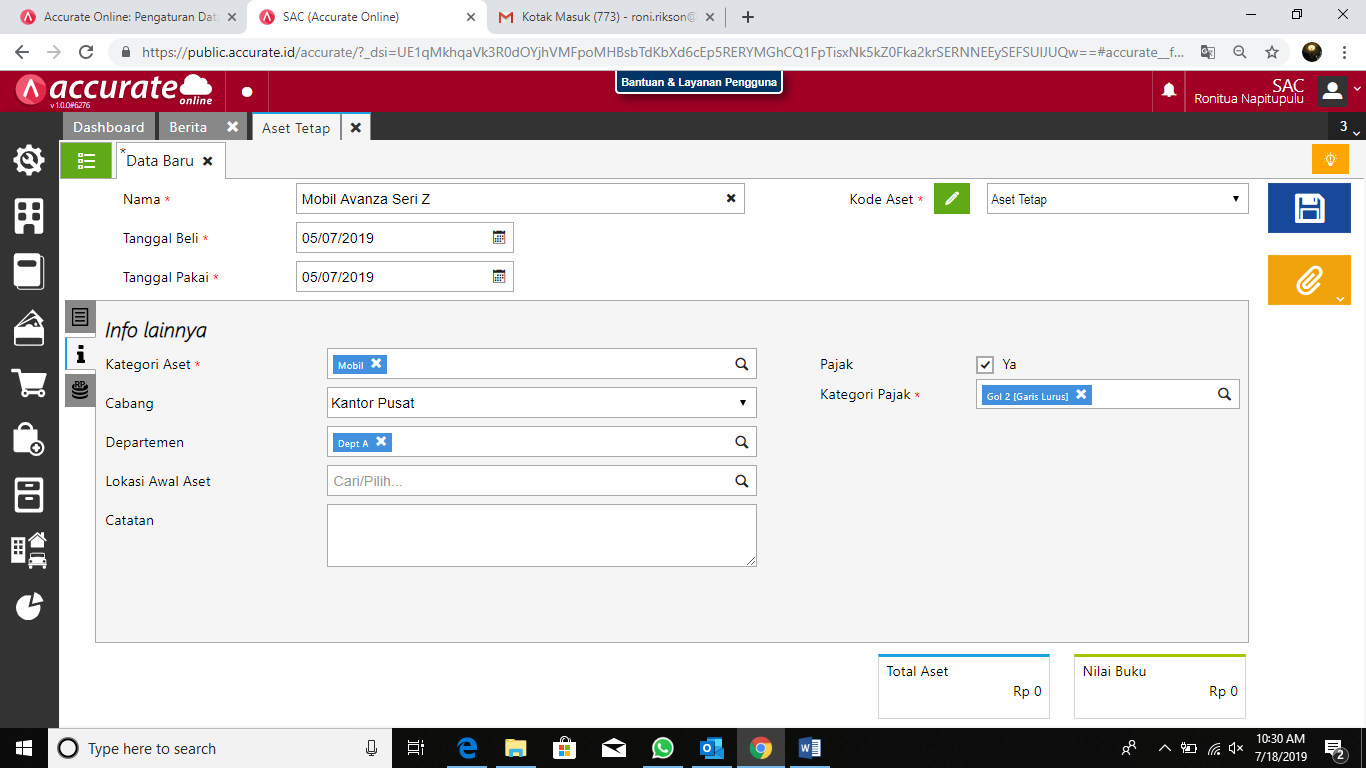Switch to the Berita tab
The height and width of the screenshot is (768, 1366).
tap(188, 127)
